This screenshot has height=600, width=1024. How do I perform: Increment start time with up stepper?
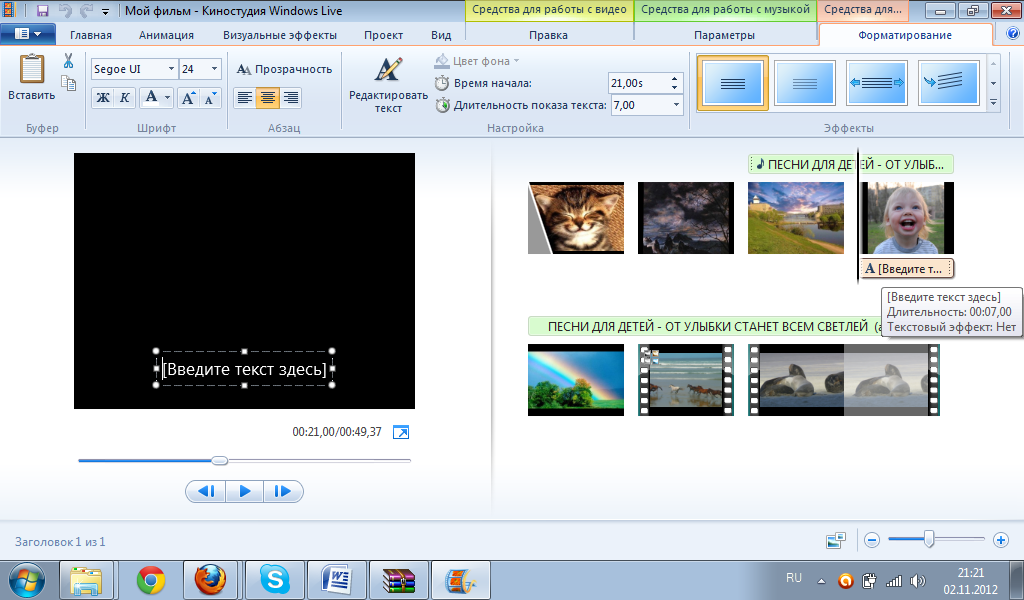675,78
